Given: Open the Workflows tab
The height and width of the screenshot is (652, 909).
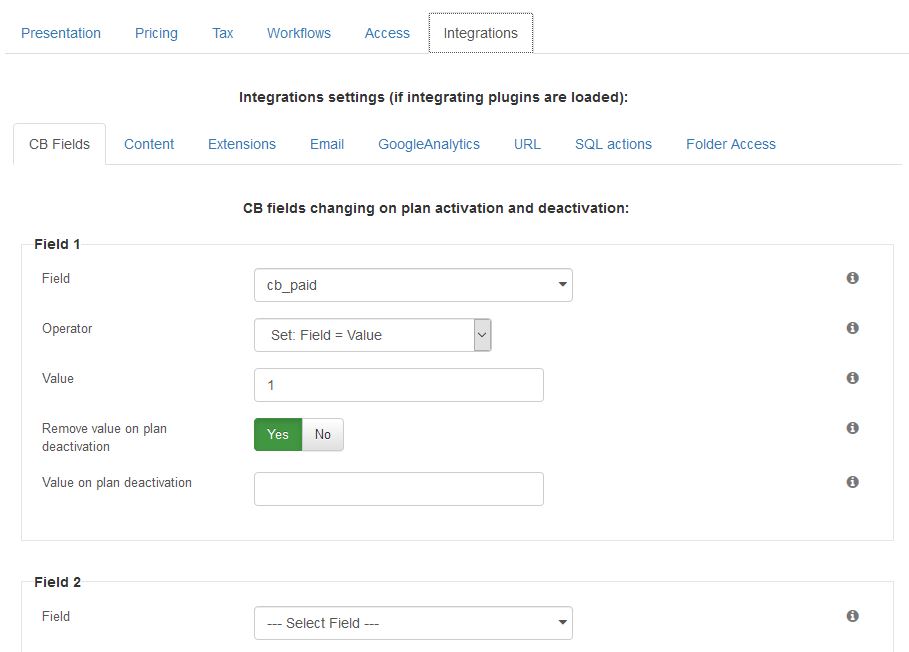Looking at the screenshot, I should click(x=299, y=33).
